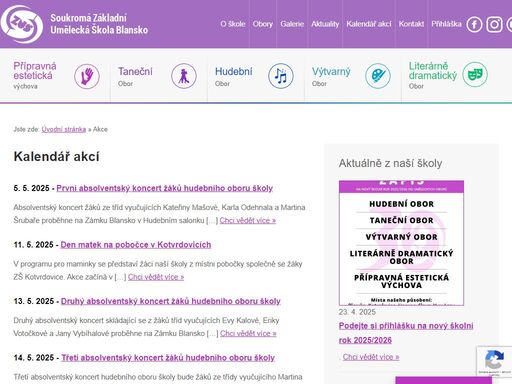
Task: Open Druhý absolventský koncert event link
Action: click(171, 301)
